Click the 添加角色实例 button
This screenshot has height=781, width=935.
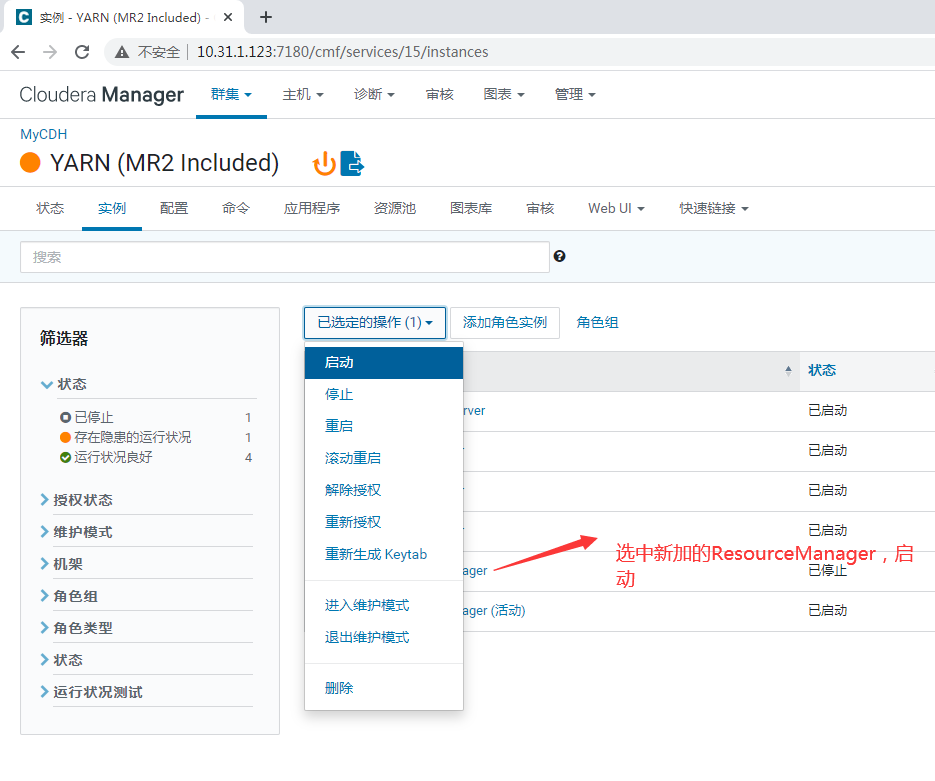(x=504, y=323)
